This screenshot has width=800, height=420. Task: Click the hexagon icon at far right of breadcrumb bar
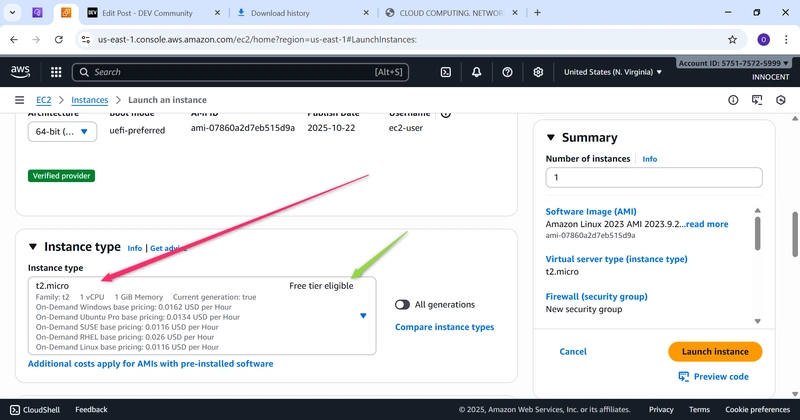coord(781,100)
